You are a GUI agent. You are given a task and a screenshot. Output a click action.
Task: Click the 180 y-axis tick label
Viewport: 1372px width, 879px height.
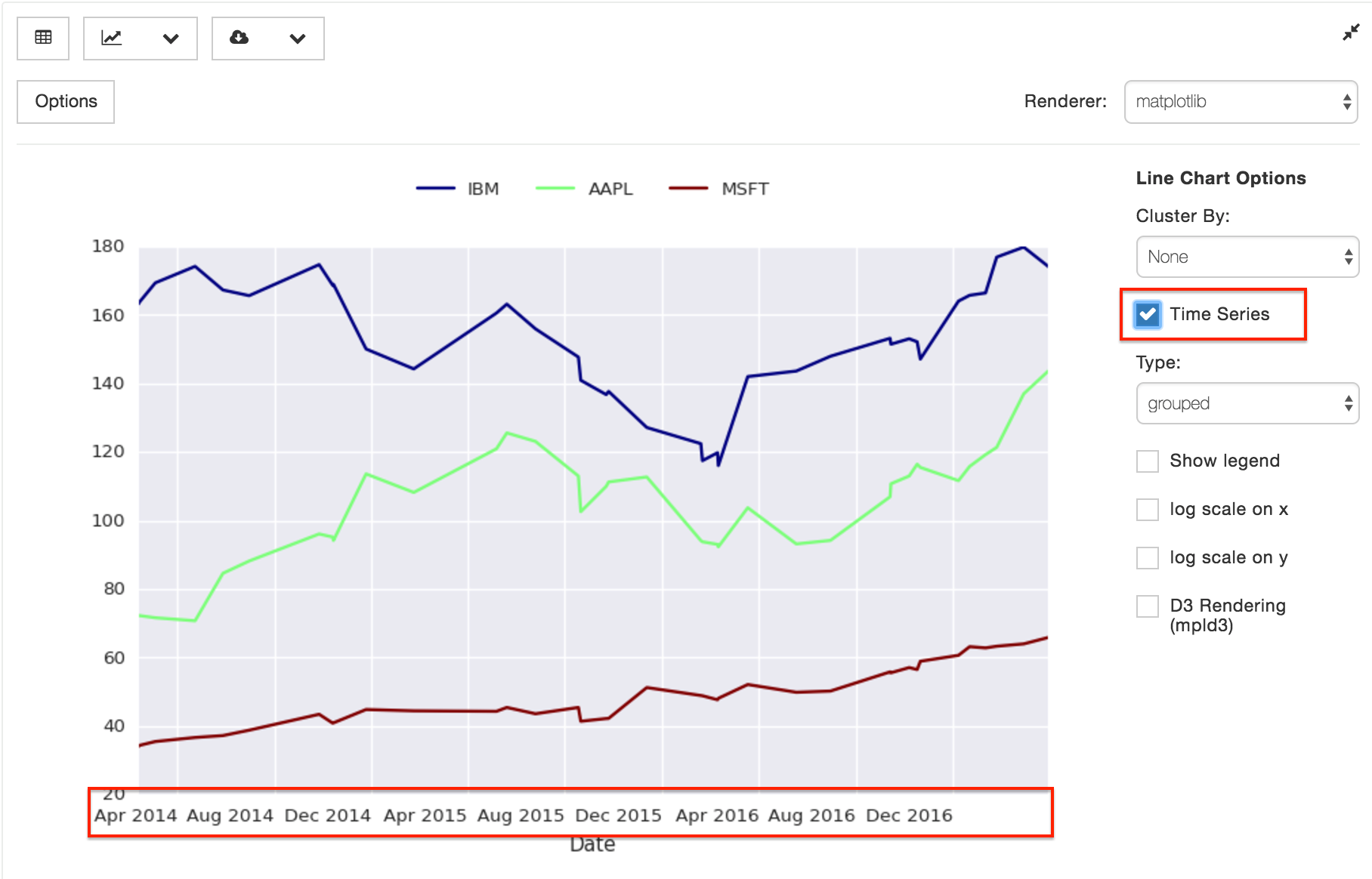pos(108,246)
